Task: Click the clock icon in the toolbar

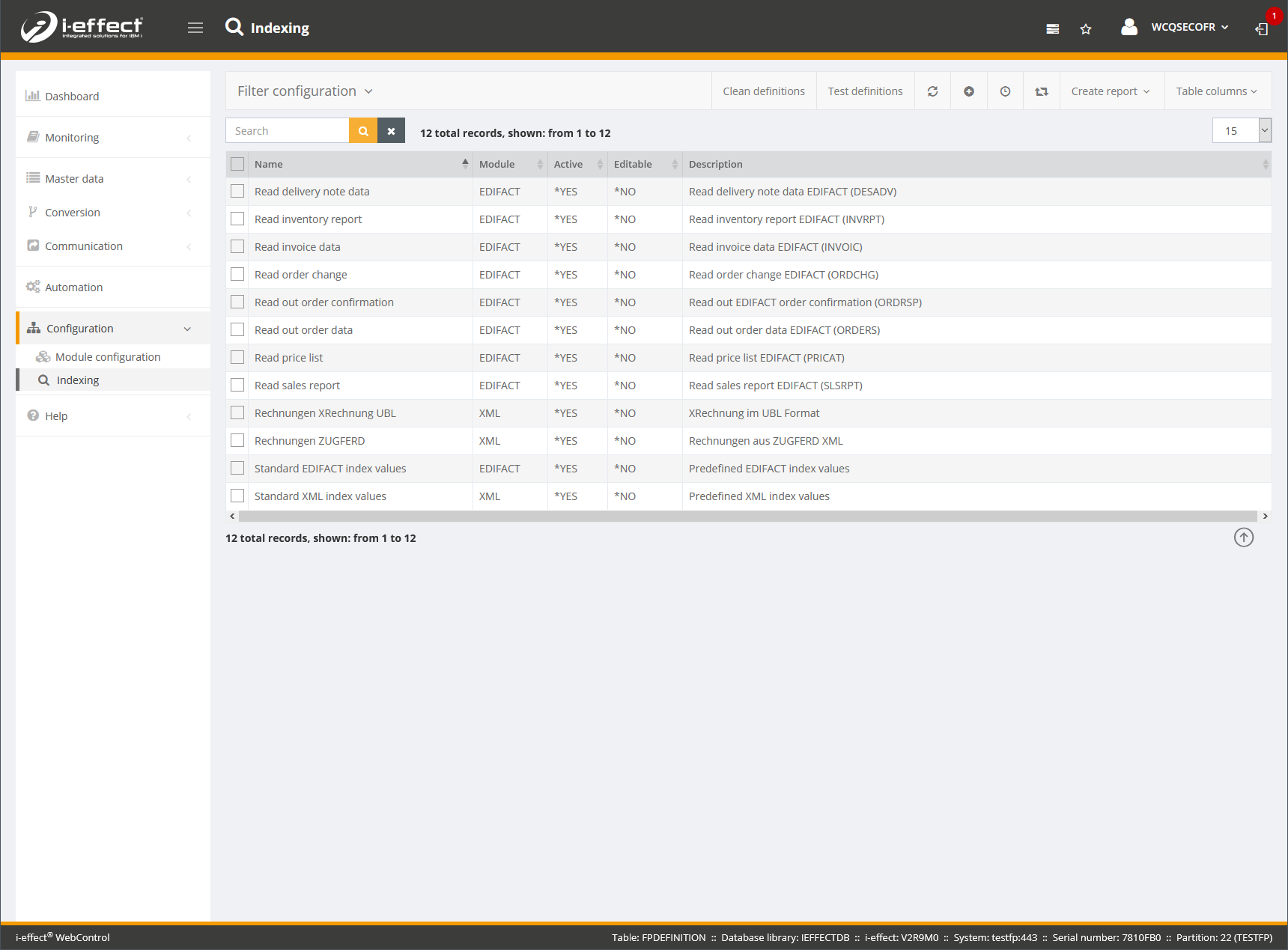Action: (1005, 91)
